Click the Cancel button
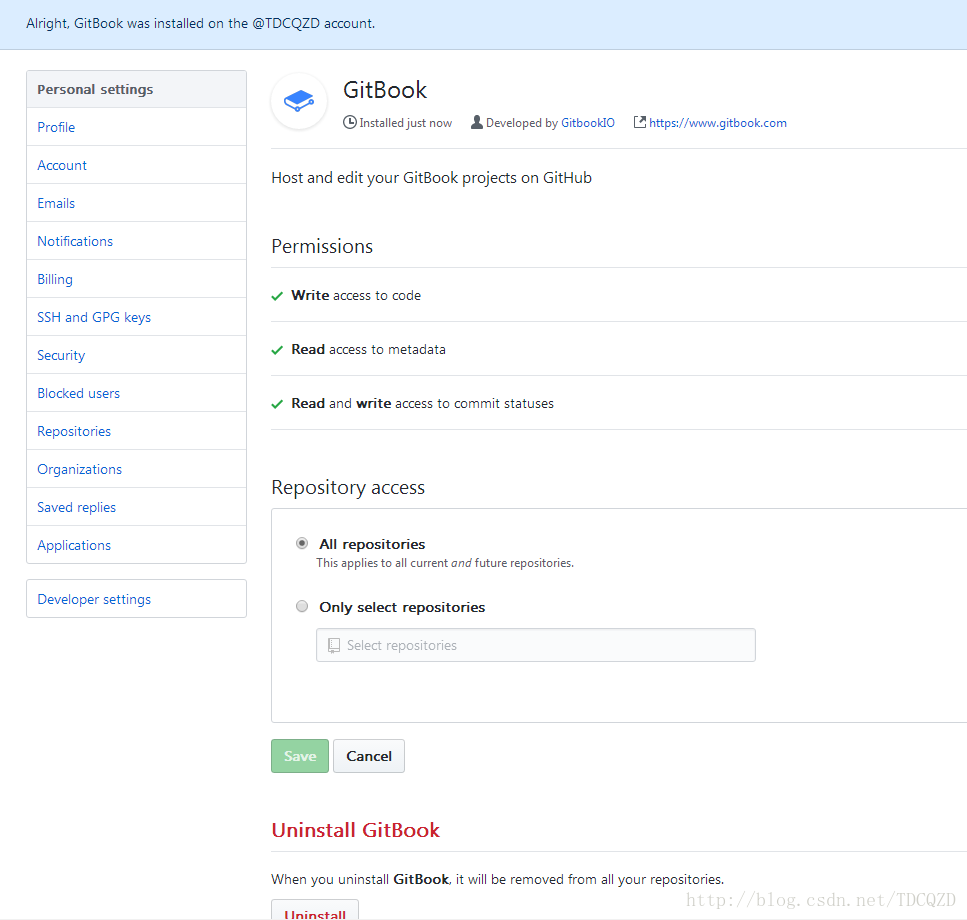This screenshot has width=967, height=920. coord(369,756)
